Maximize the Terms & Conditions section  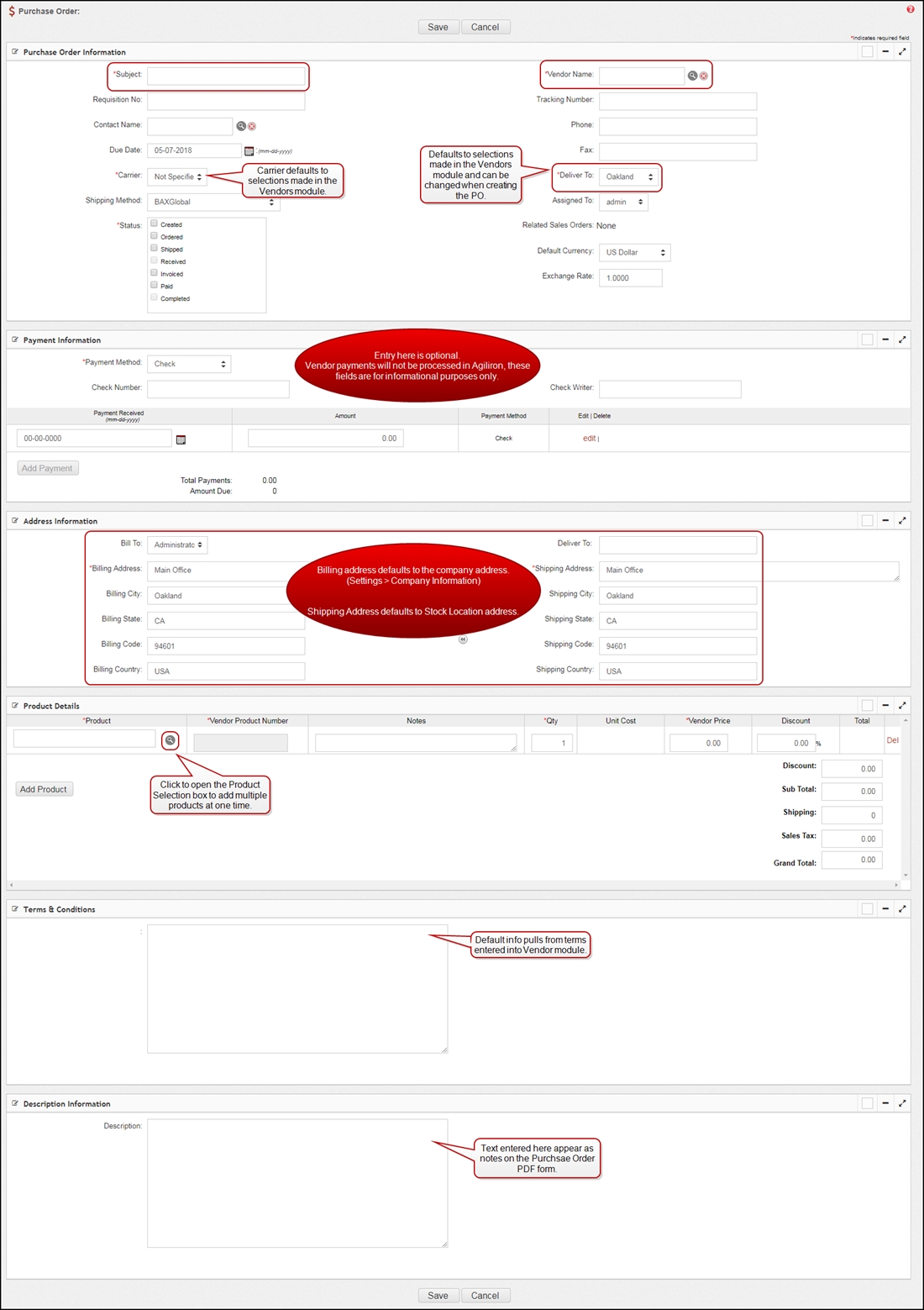[x=902, y=908]
